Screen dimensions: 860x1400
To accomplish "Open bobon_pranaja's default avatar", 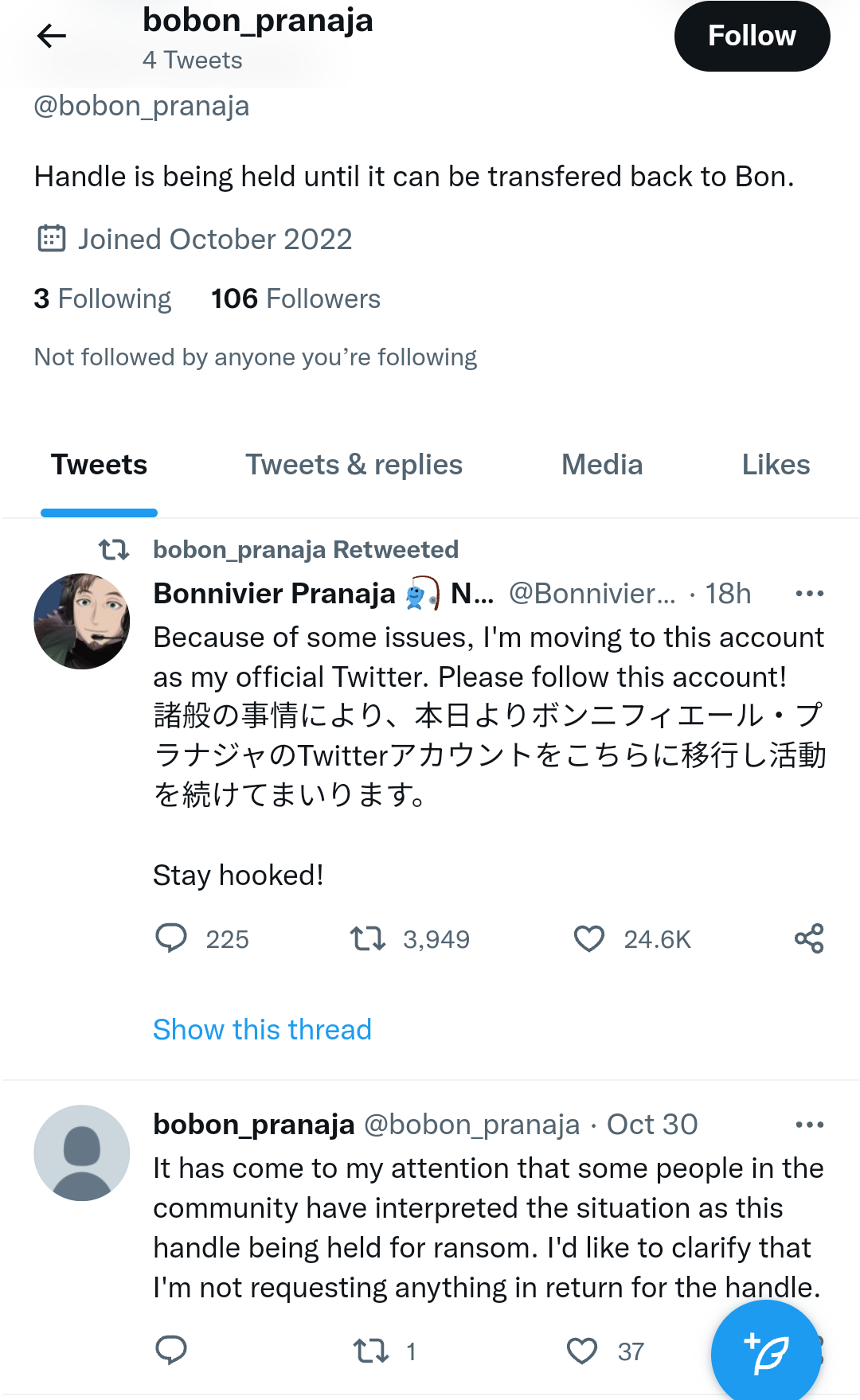I will point(82,1152).
